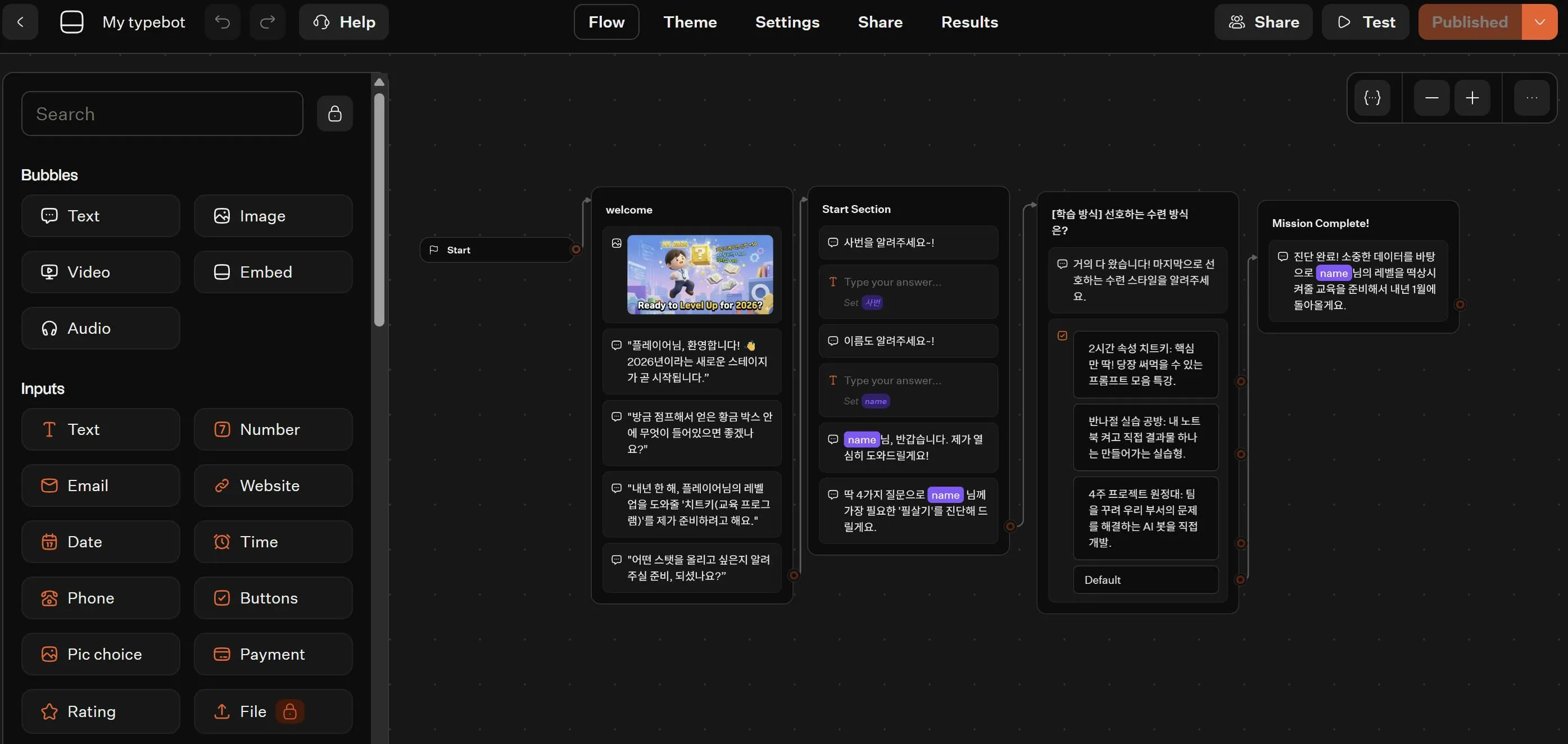Open the Results tab
This screenshot has width=1568, height=744.
coord(969,22)
